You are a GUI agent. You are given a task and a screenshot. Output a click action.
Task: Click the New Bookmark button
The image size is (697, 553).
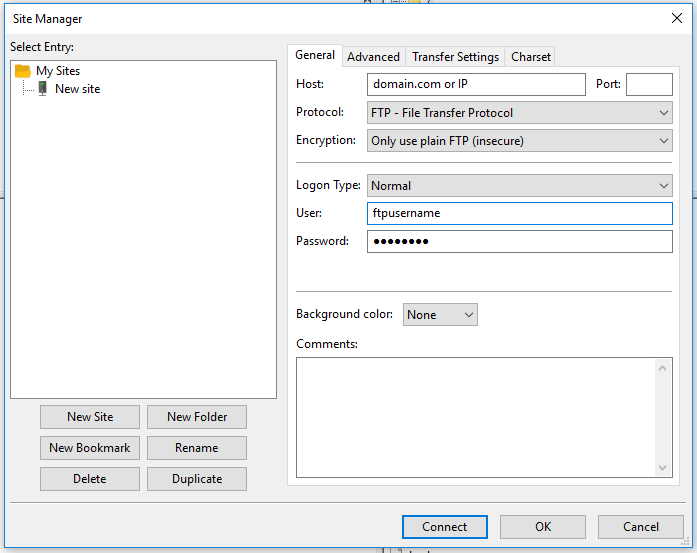[x=90, y=448]
